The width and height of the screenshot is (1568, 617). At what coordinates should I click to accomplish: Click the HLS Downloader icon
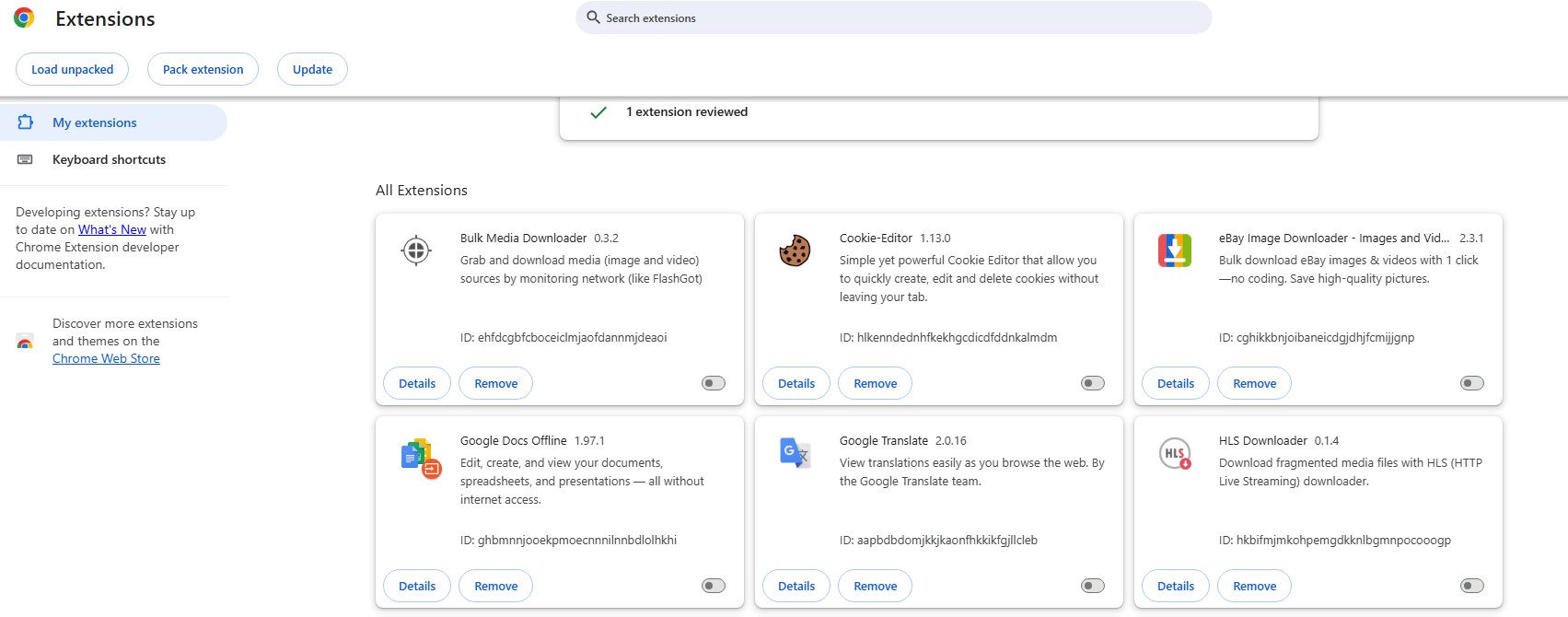point(1175,453)
